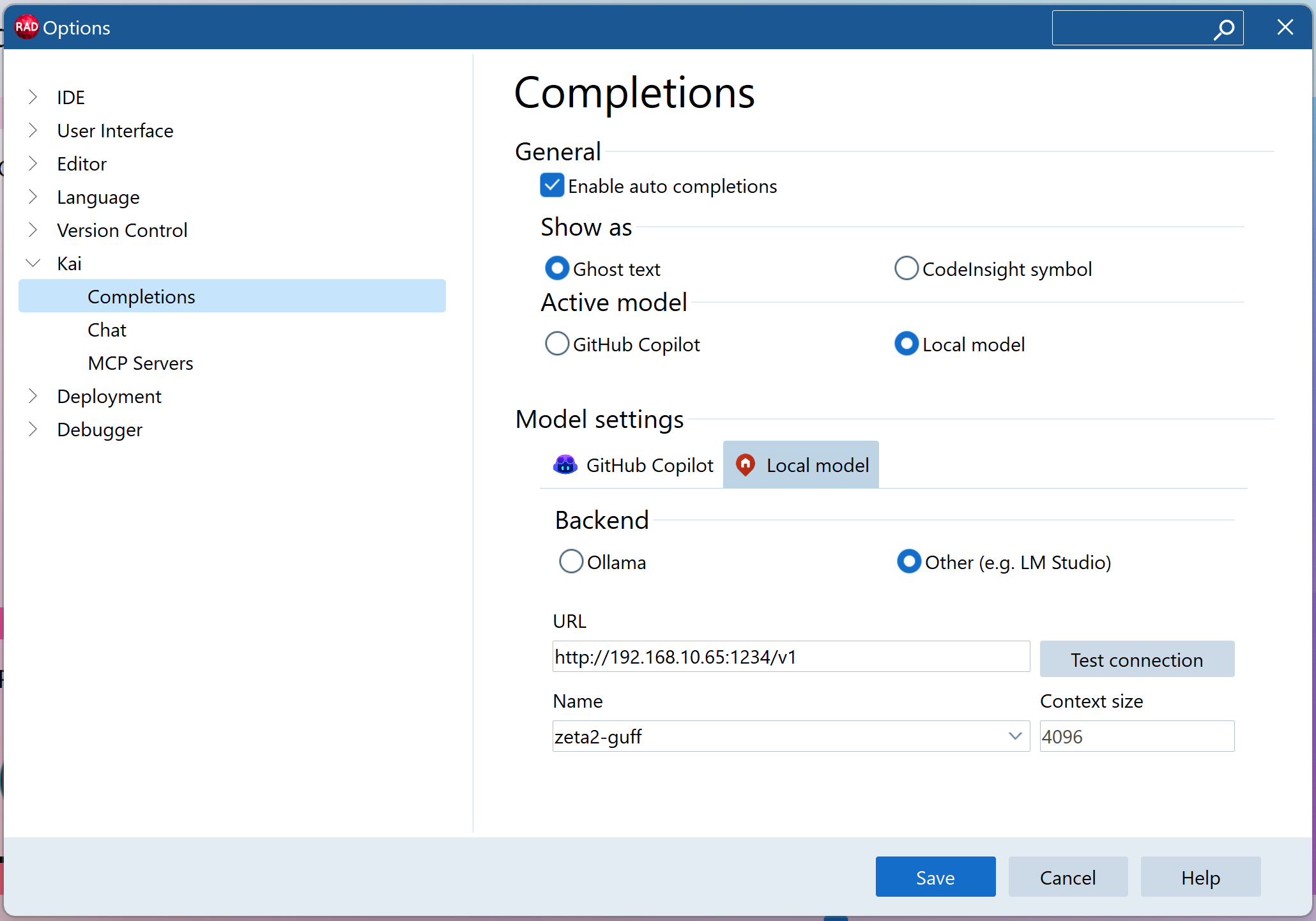The height and width of the screenshot is (921, 1316).
Task: Expand the Version Control tree node
Action: pyautogui.click(x=33, y=230)
